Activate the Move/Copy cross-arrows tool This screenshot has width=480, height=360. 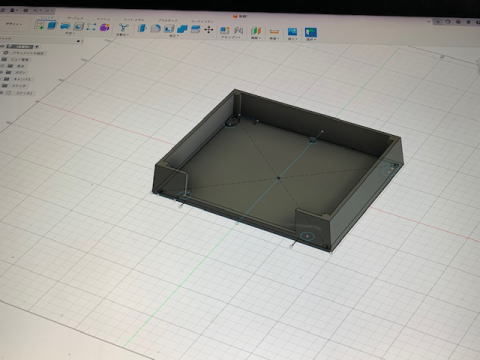(209, 30)
